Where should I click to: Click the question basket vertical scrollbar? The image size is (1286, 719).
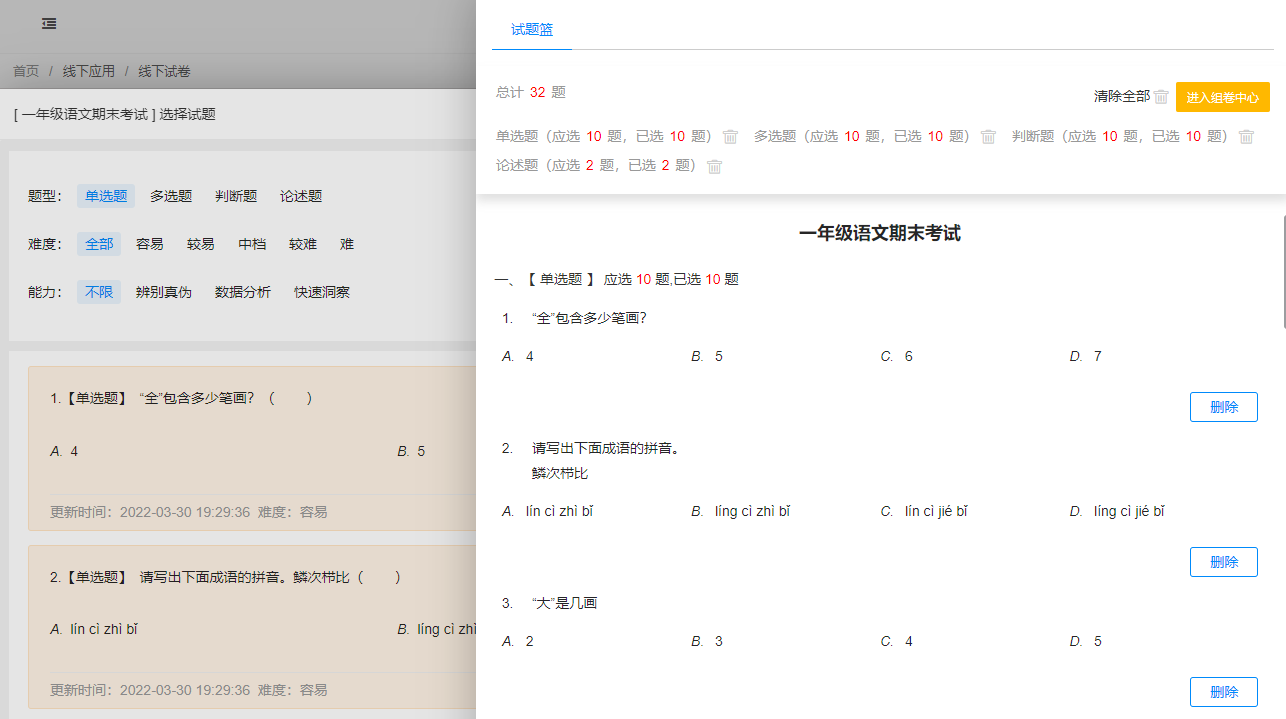[1283, 270]
